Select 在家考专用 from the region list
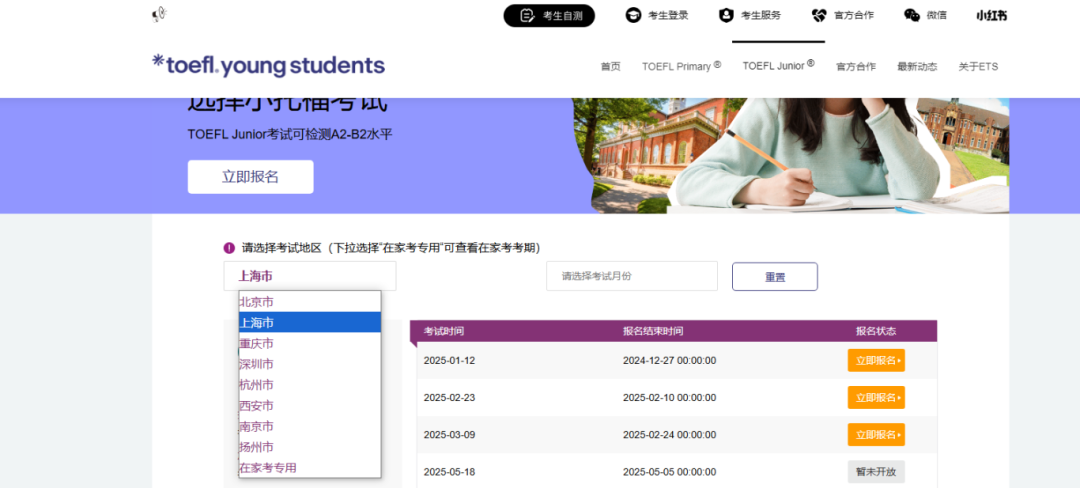 310,467
